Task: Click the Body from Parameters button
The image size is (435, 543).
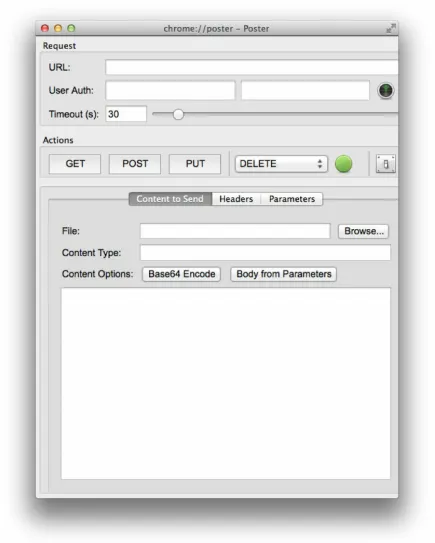Action: pyautogui.click(x=284, y=274)
